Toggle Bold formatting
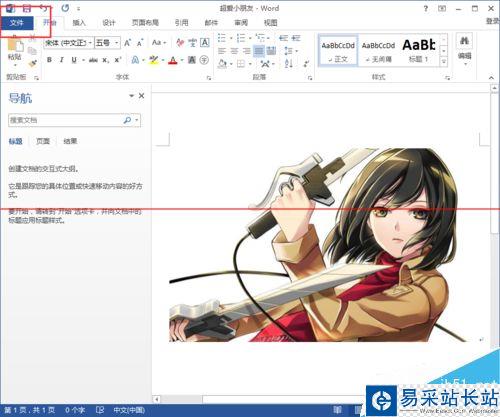 (x=49, y=60)
